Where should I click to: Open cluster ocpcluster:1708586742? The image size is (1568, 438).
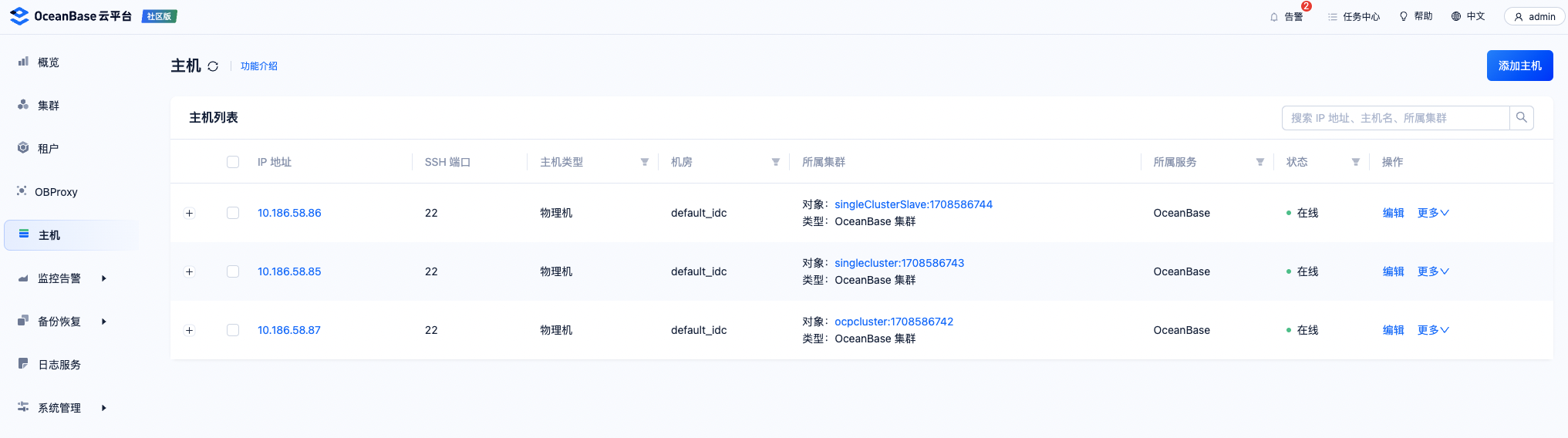[x=894, y=322]
